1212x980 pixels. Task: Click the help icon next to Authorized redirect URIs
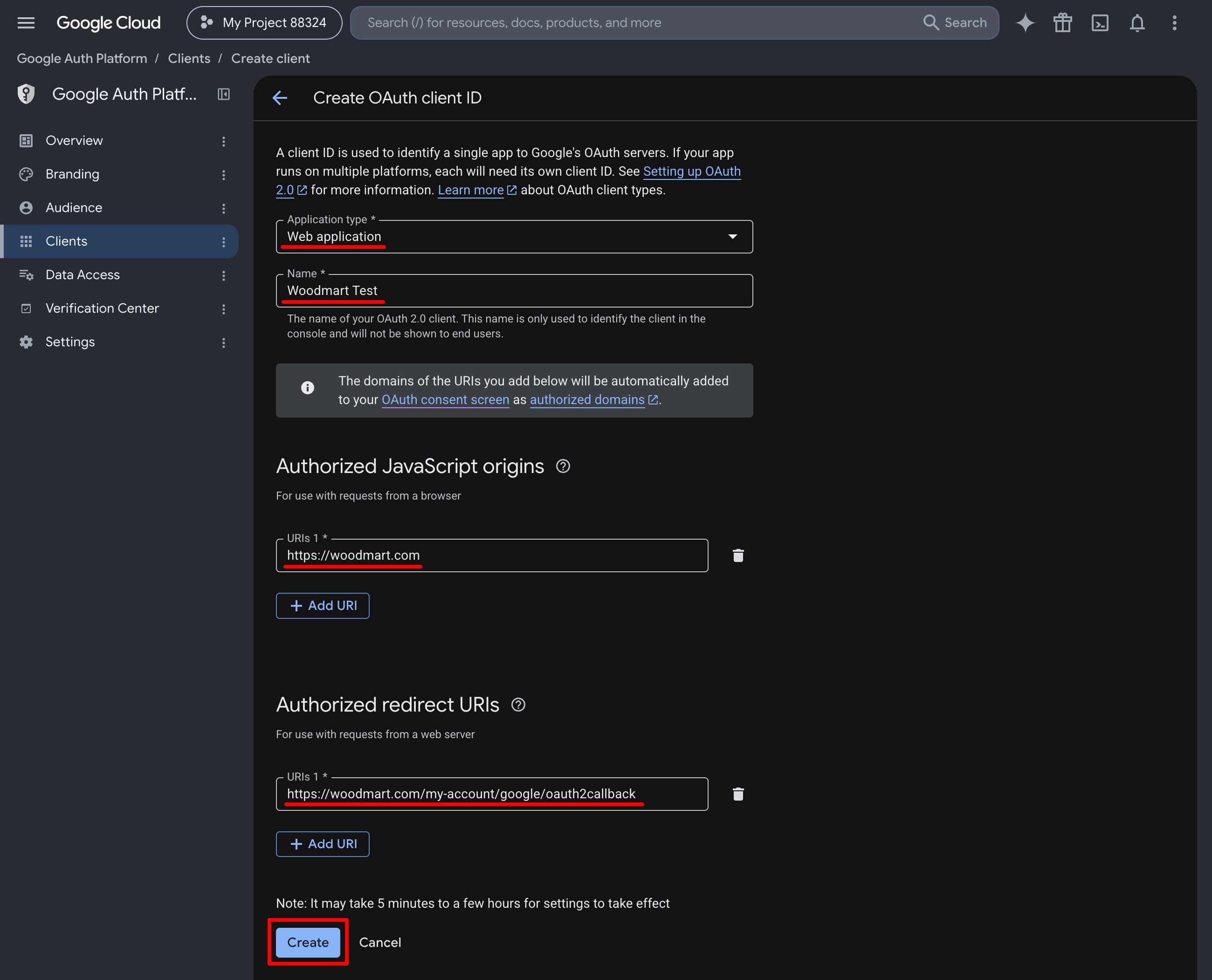(518, 705)
